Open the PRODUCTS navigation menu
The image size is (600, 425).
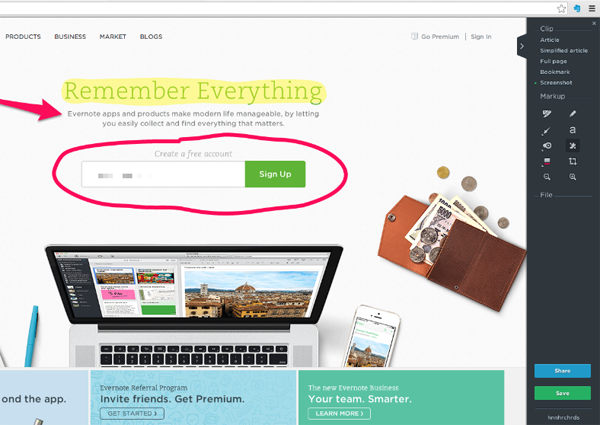click(x=23, y=36)
